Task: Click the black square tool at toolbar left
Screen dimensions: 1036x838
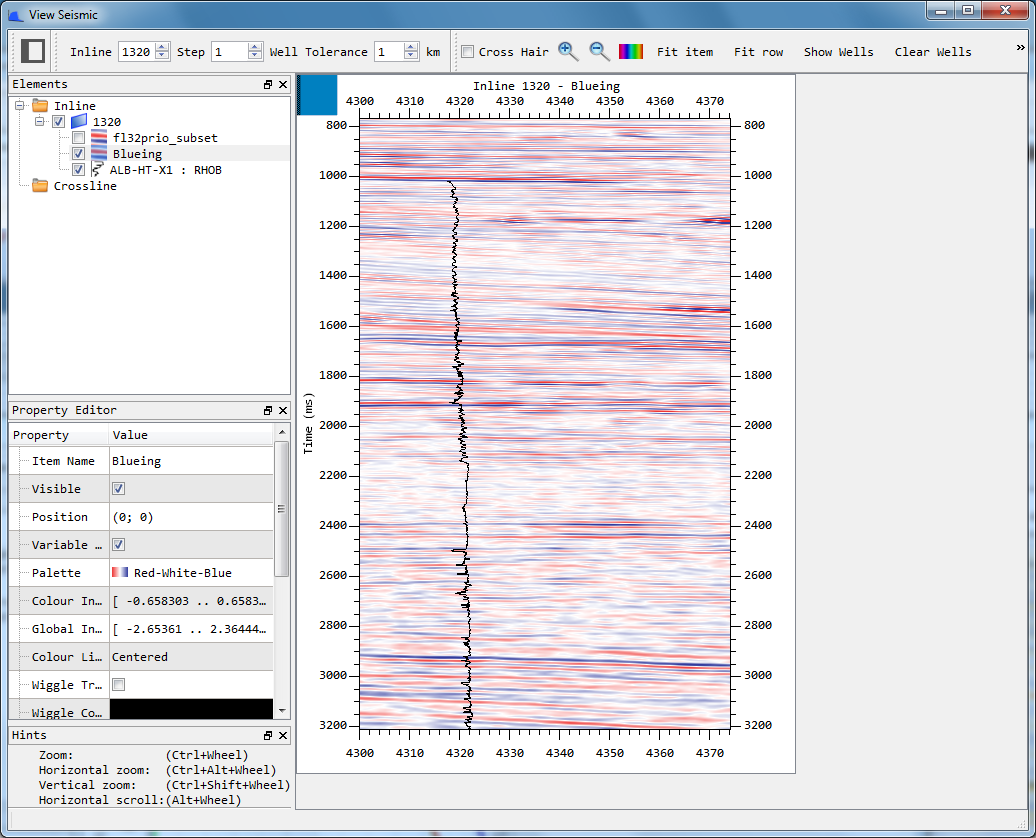Action: 34,50
